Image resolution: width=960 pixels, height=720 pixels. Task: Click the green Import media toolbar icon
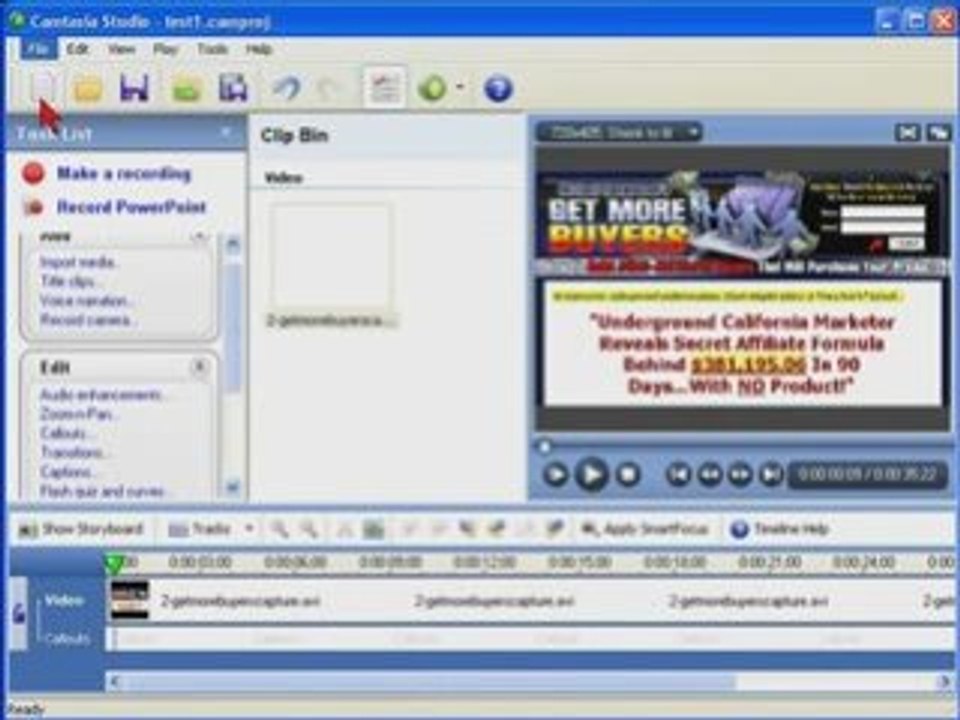187,90
